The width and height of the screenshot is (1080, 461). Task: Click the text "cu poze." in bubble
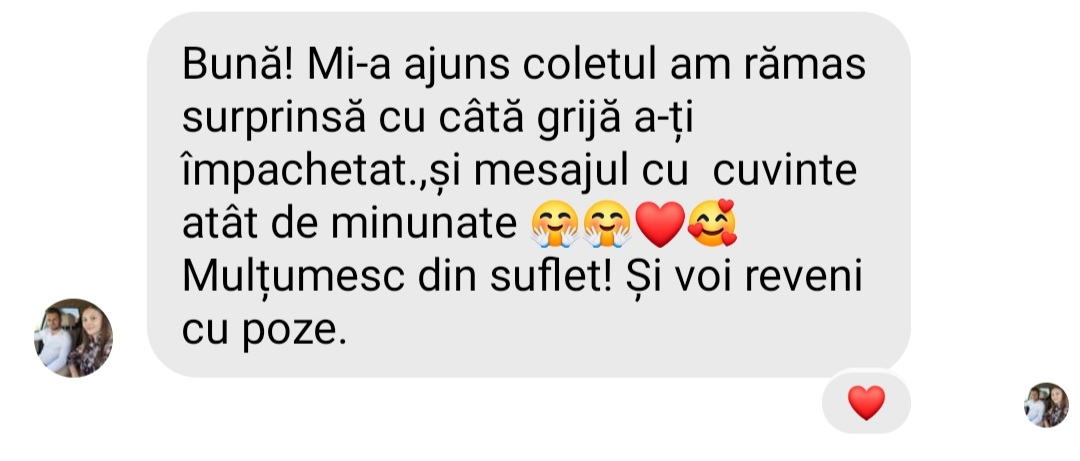pos(264,332)
